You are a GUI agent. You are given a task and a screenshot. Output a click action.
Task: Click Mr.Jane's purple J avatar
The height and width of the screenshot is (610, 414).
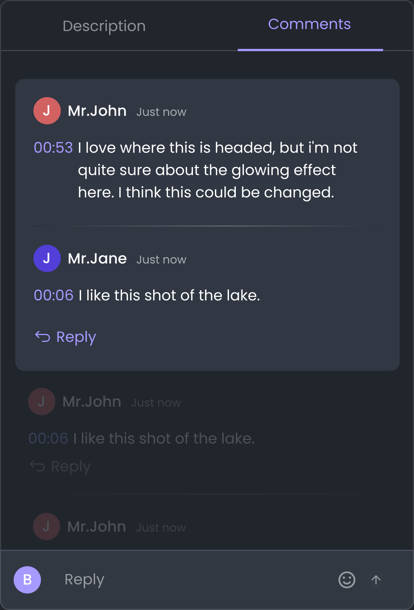pyautogui.click(x=47, y=258)
